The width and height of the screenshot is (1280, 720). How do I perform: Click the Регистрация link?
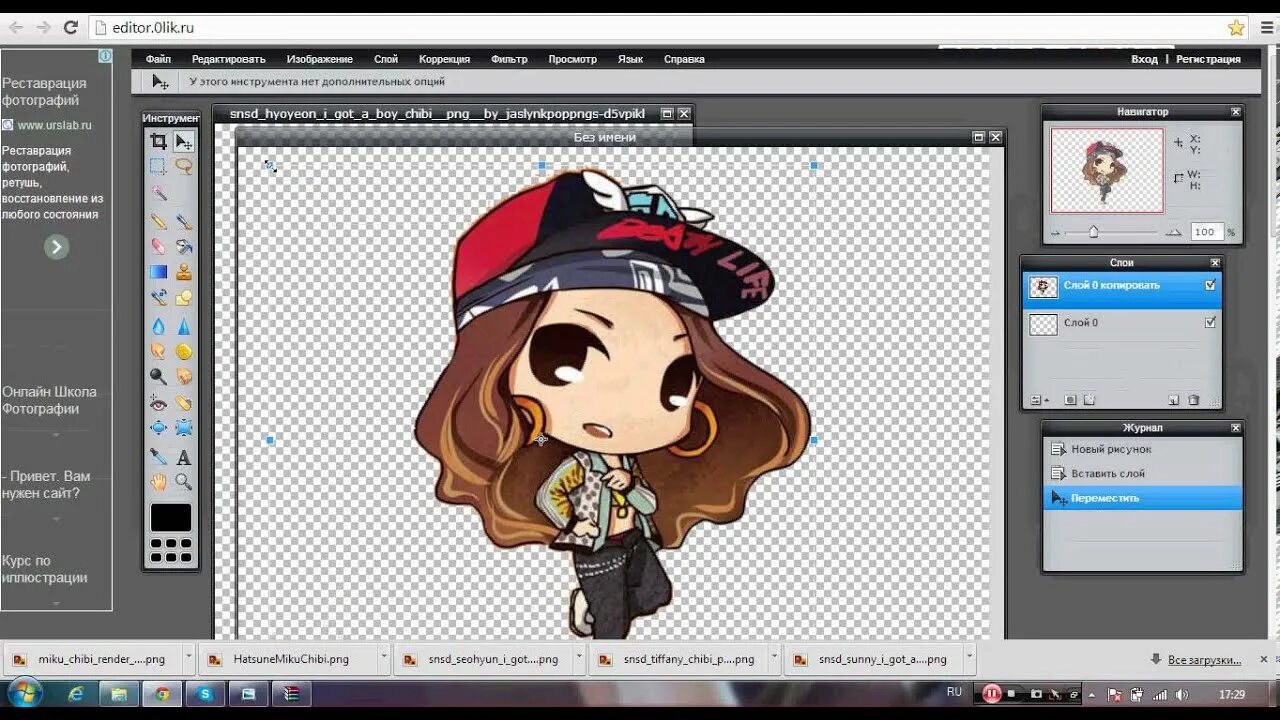point(1208,59)
